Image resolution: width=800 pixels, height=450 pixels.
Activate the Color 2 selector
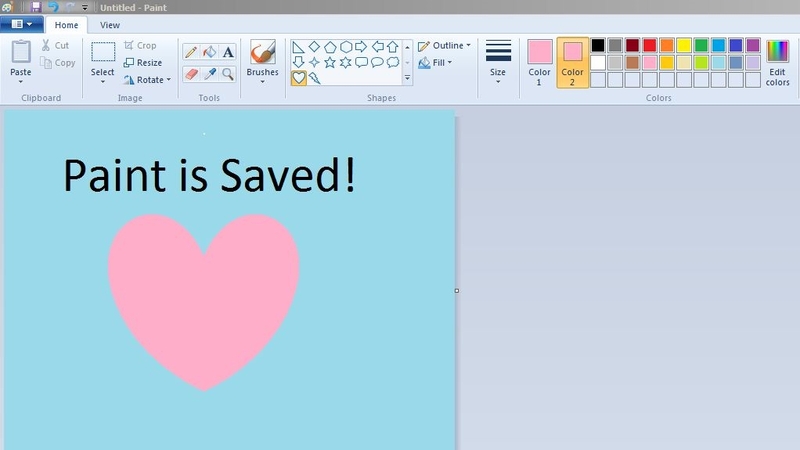pyautogui.click(x=572, y=60)
